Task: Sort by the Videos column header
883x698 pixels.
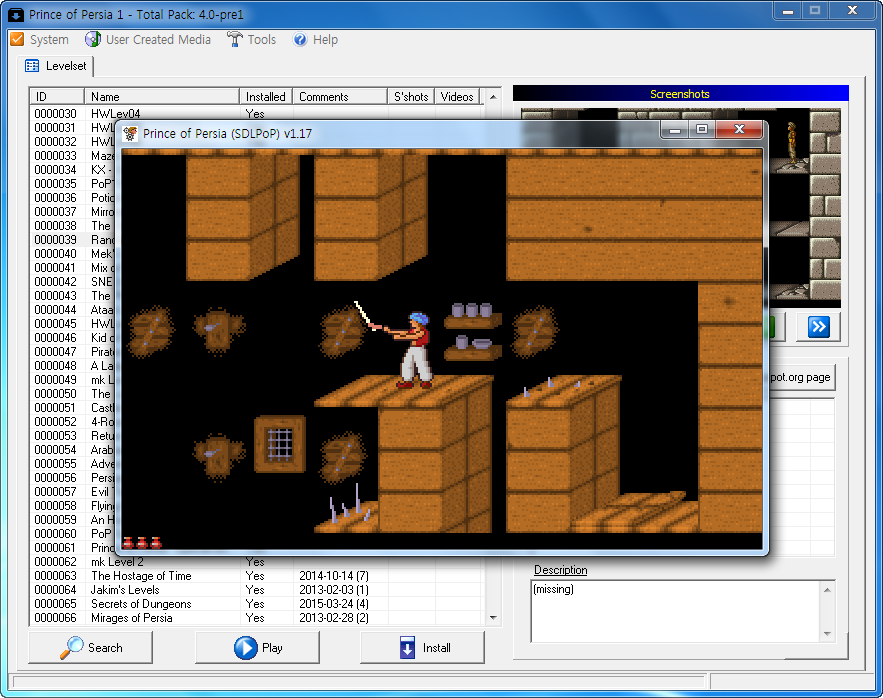Action: pyautogui.click(x=457, y=96)
